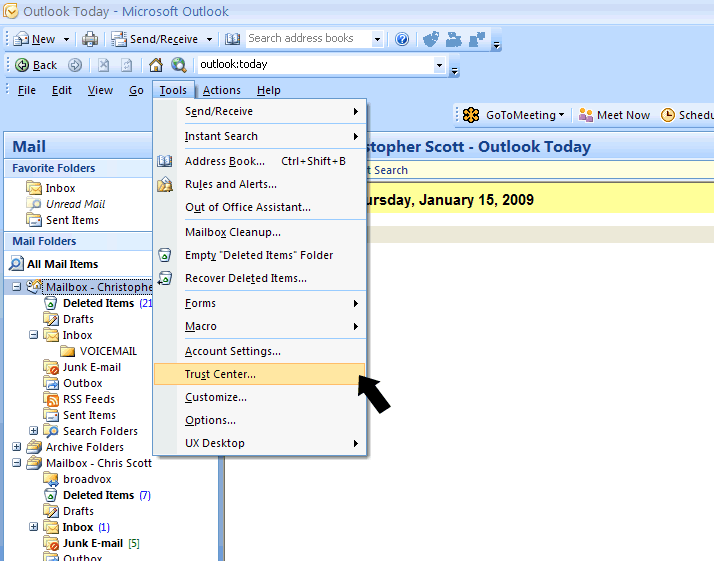The height and width of the screenshot is (561, 714).
Task: Expand the Instant Search submenu
Action: point(260,136)
